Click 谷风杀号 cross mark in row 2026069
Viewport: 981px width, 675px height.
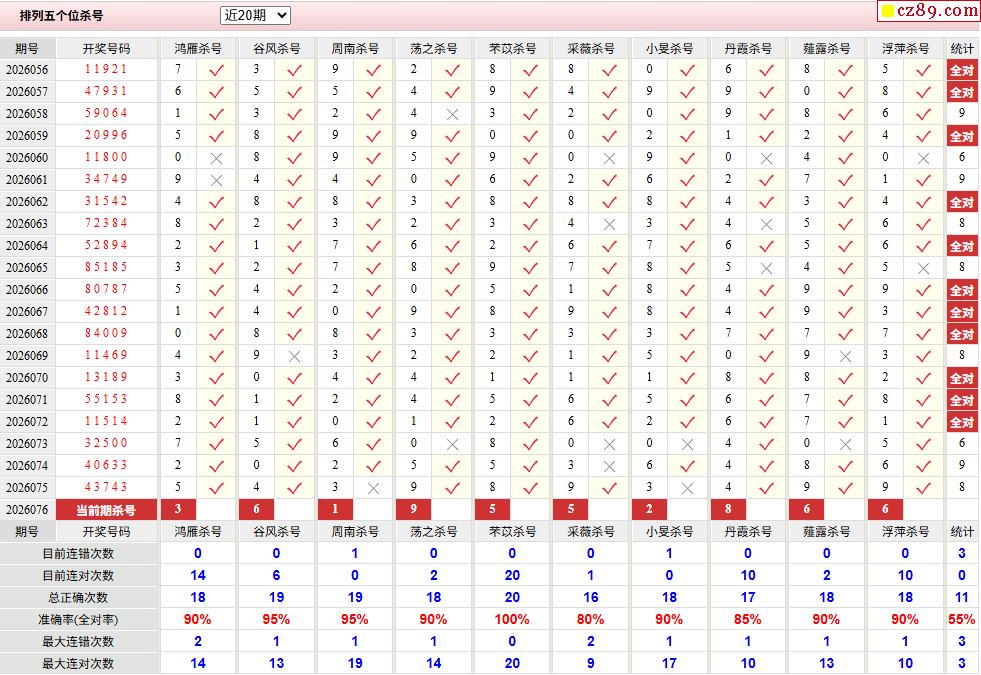[294, 356]
